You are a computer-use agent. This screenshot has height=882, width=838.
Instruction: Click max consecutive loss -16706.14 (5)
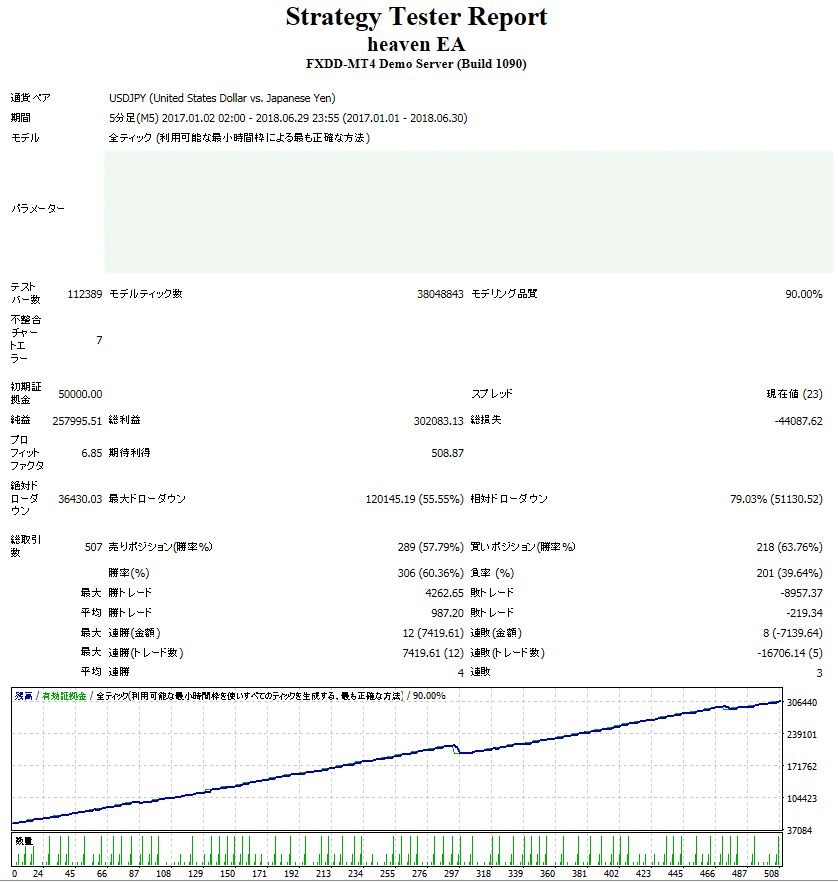point(790,652)
